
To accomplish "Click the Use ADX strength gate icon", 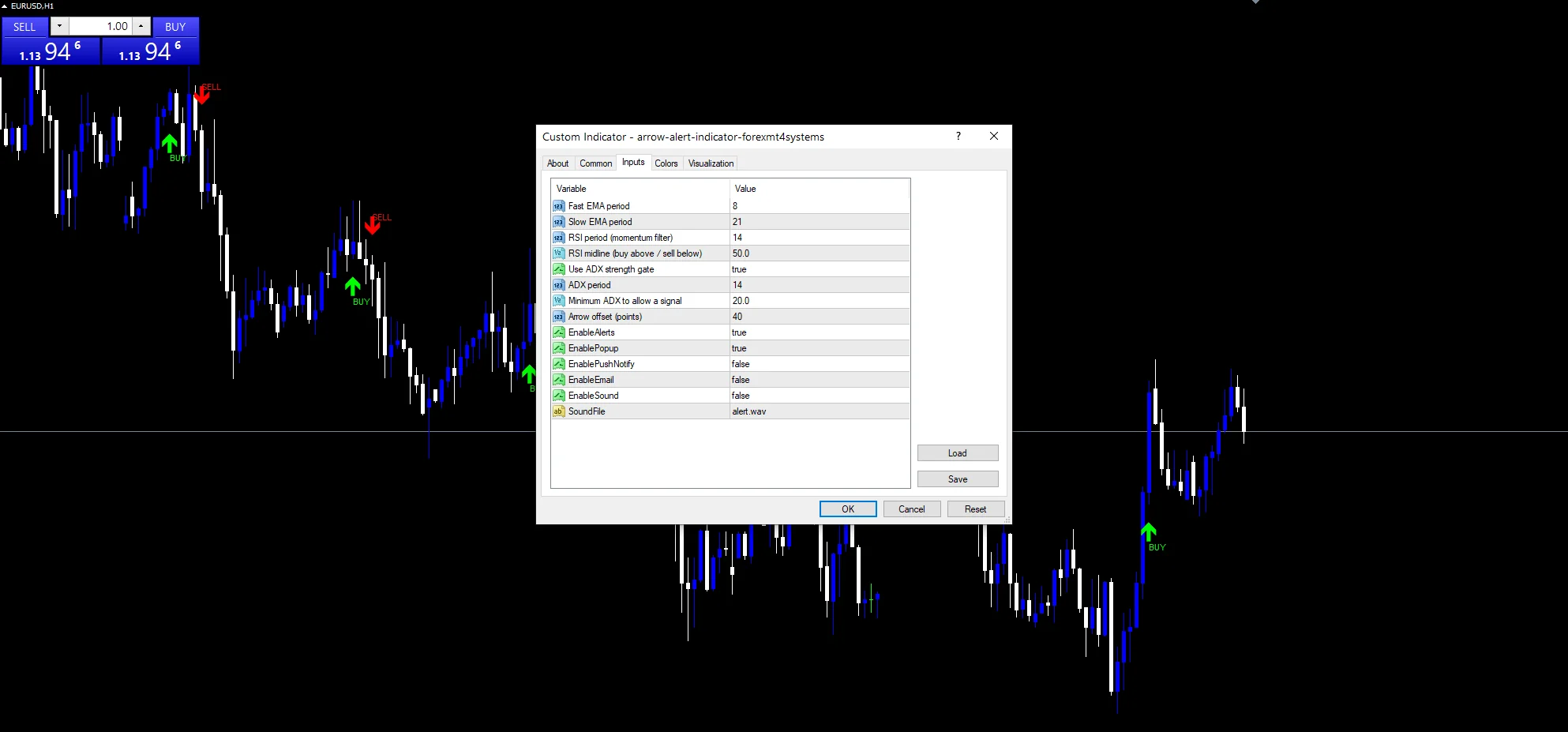I will click(559, 269).
